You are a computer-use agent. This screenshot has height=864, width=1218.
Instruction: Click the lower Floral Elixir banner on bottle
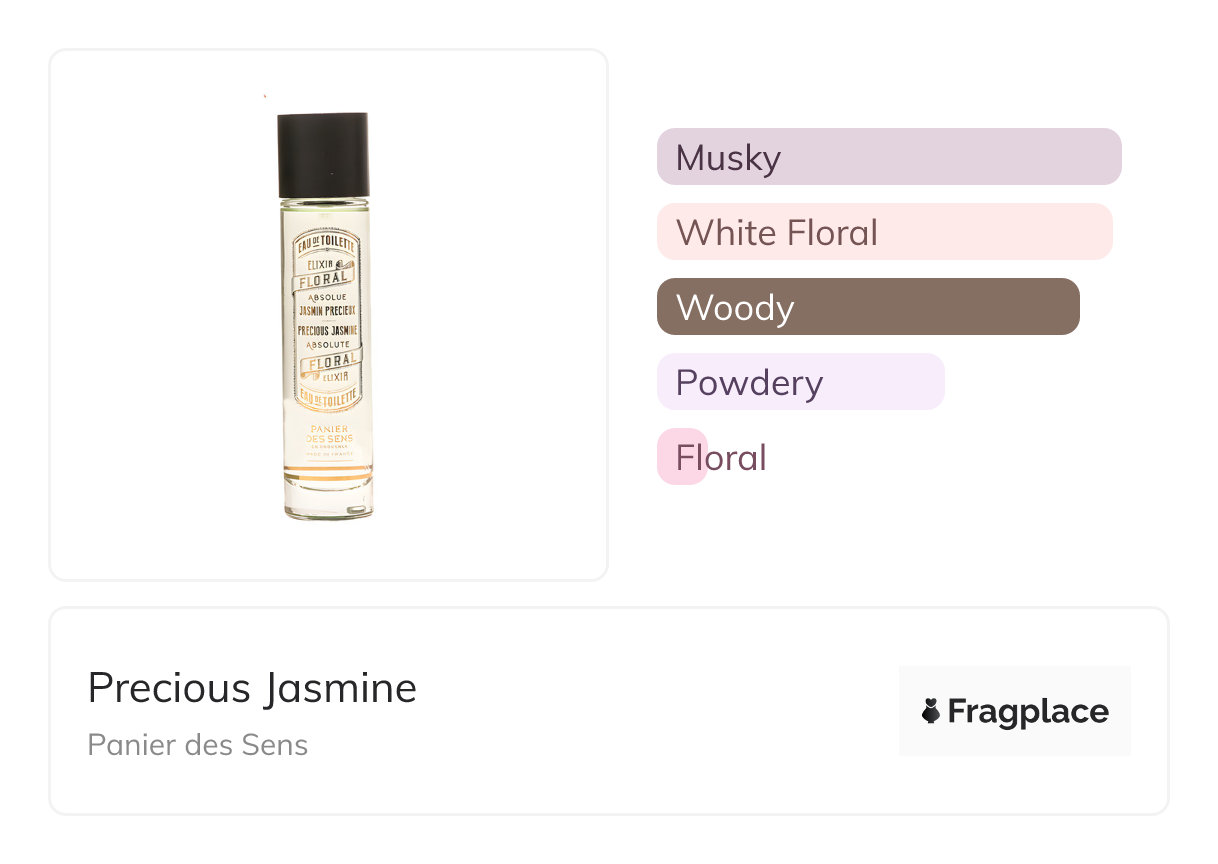327,366
